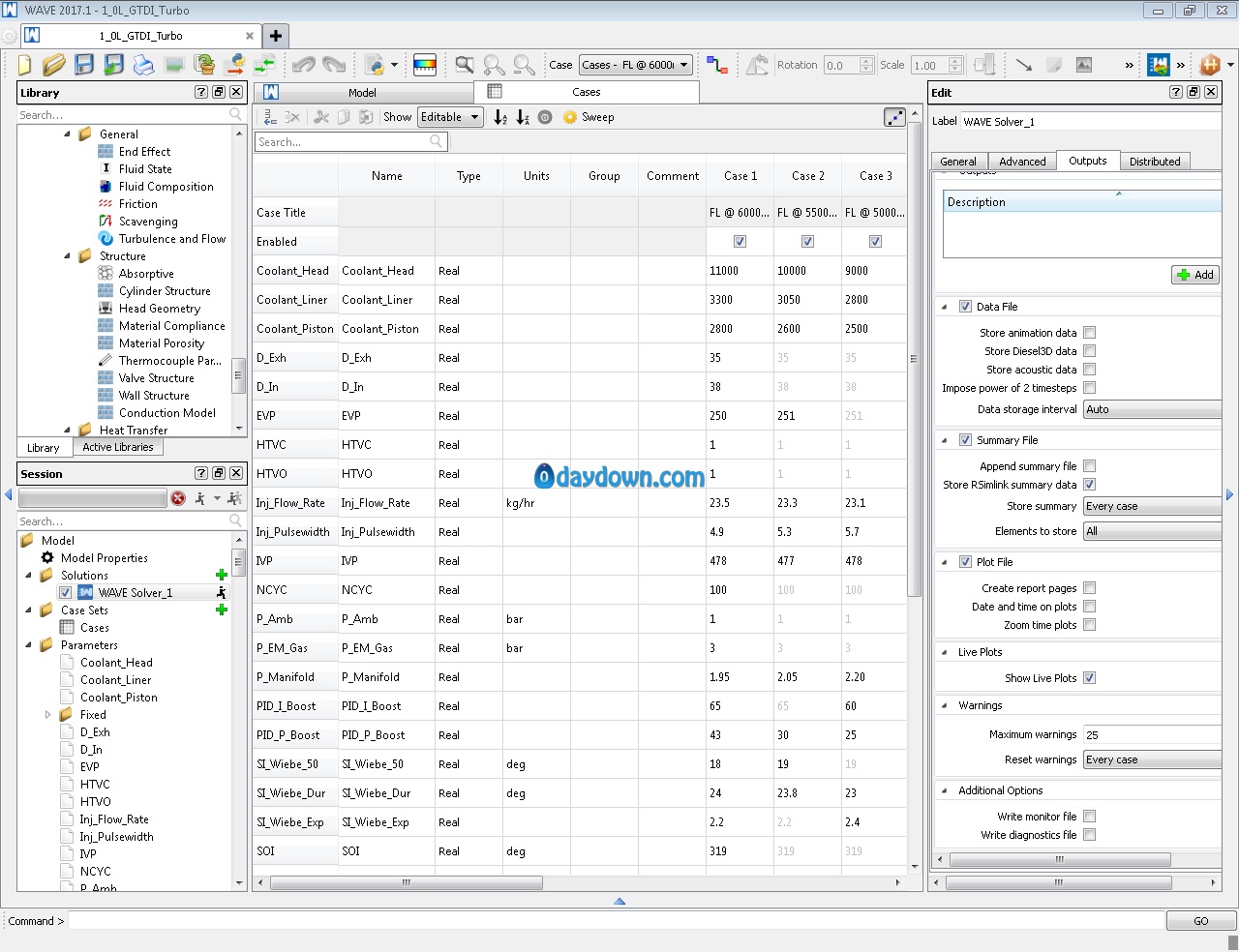Toggle the Case 3 Enabled checkbox
This screenshot has width=1239, height=952.
[876, 242]
